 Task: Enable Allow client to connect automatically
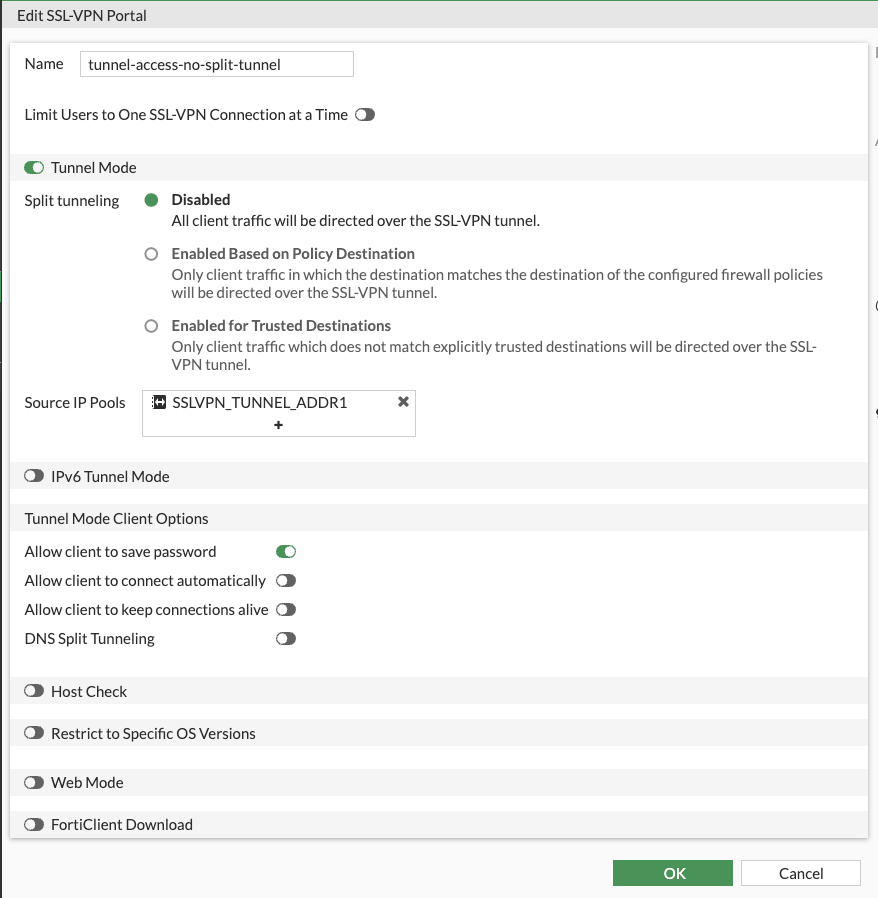[286, 581]
